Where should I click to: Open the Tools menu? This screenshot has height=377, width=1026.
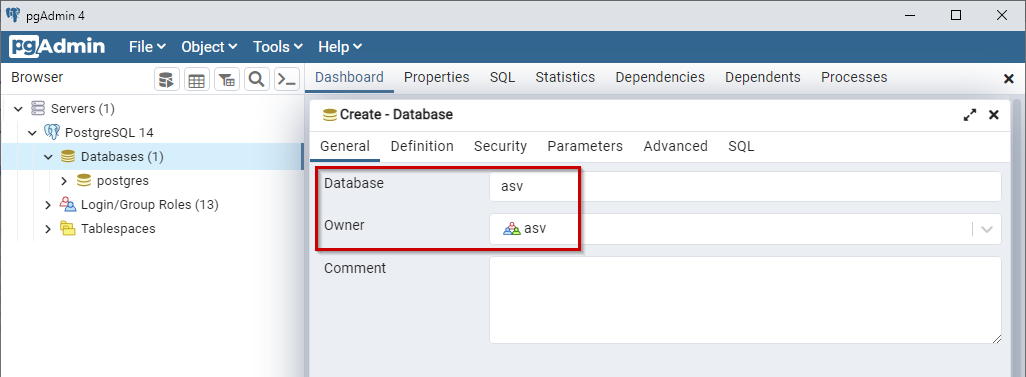click(277, 47)
